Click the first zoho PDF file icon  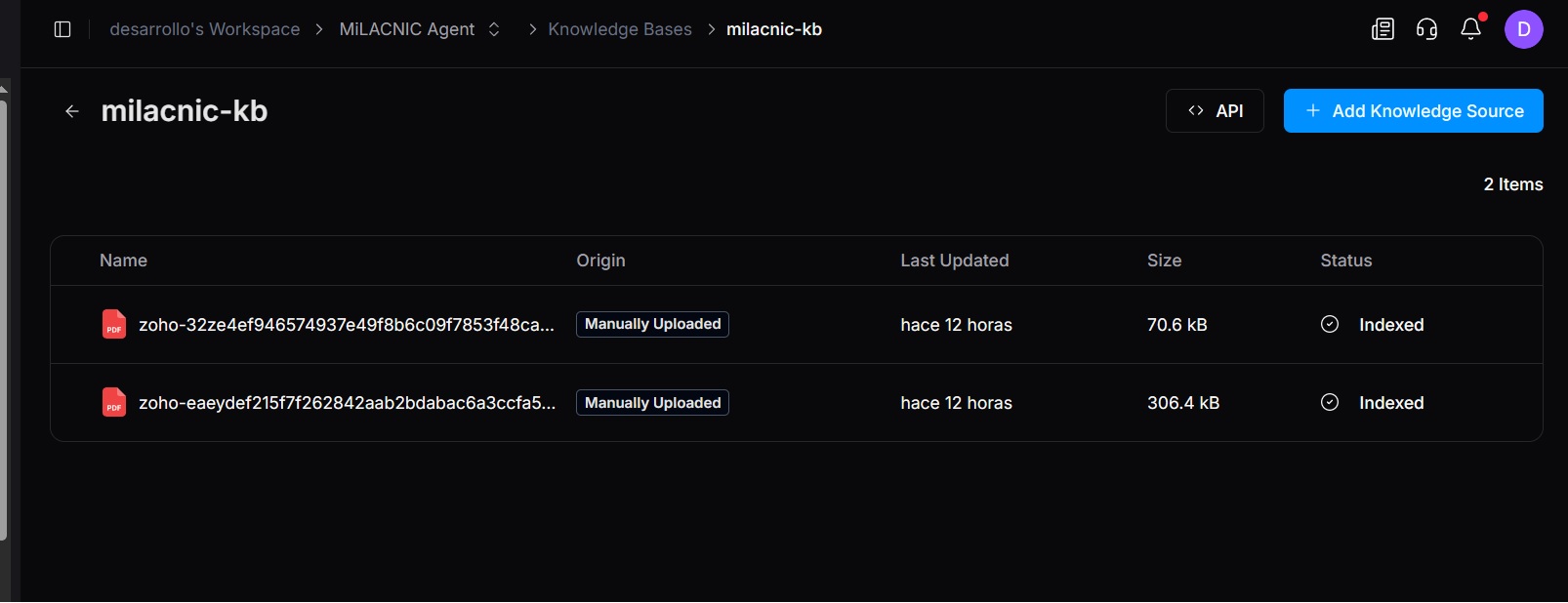point(114,324)
